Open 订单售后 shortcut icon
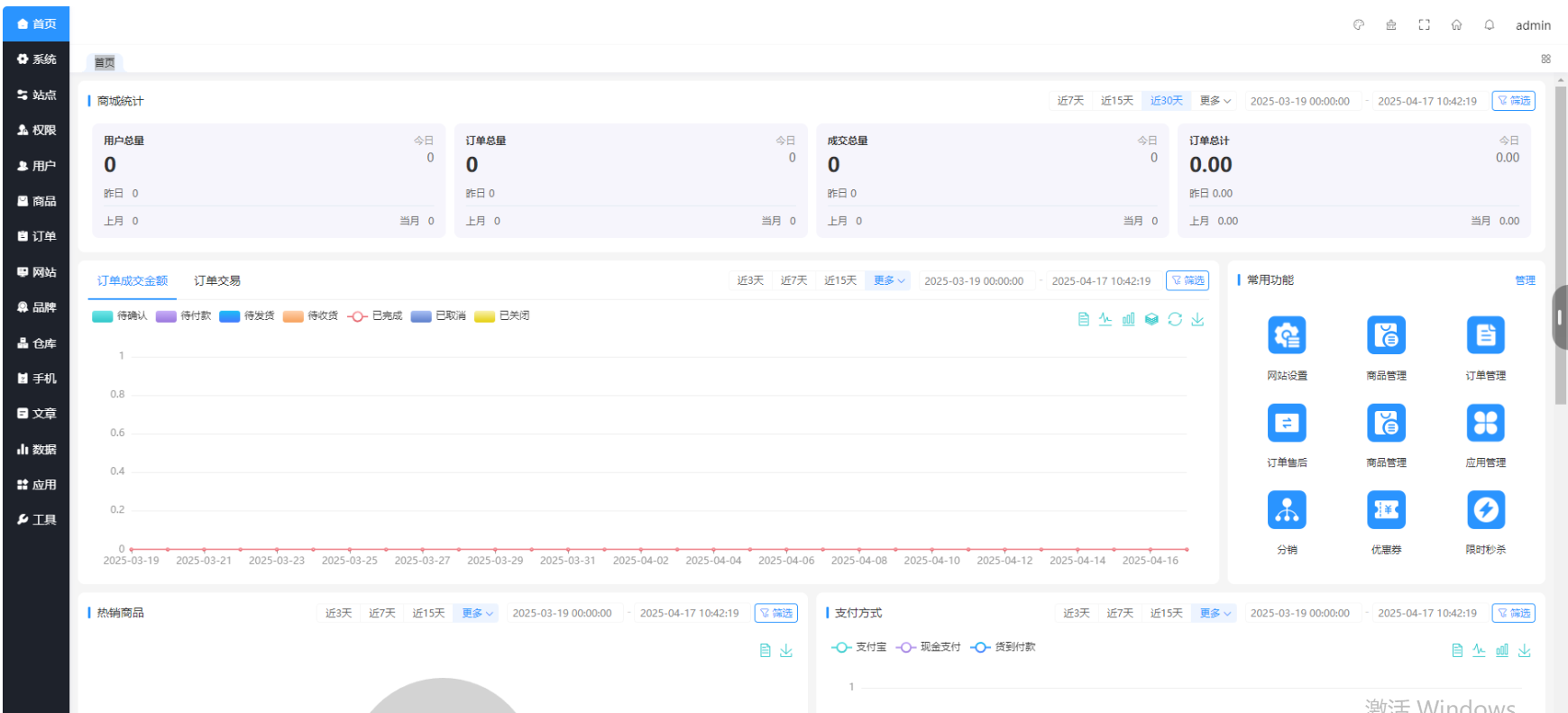This screenshot has width=1568, height=713. [x=1287, y=423]
